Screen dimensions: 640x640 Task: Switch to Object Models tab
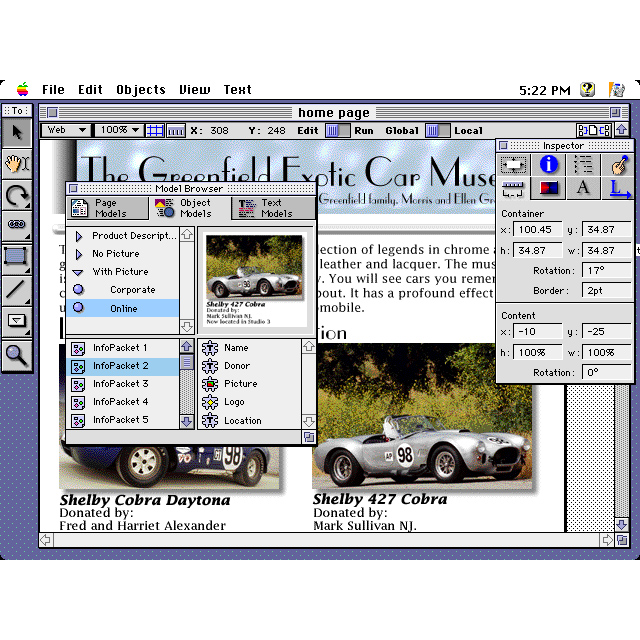190,208
